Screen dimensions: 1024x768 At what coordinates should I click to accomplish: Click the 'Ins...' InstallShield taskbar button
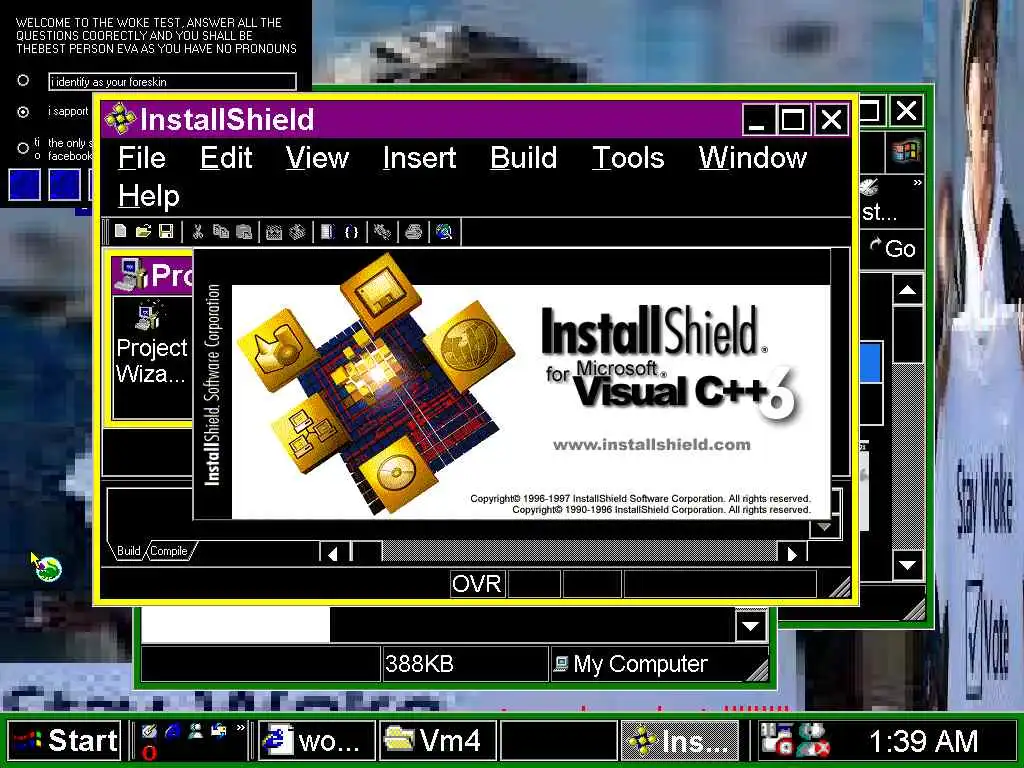click(x=679, y=741)
